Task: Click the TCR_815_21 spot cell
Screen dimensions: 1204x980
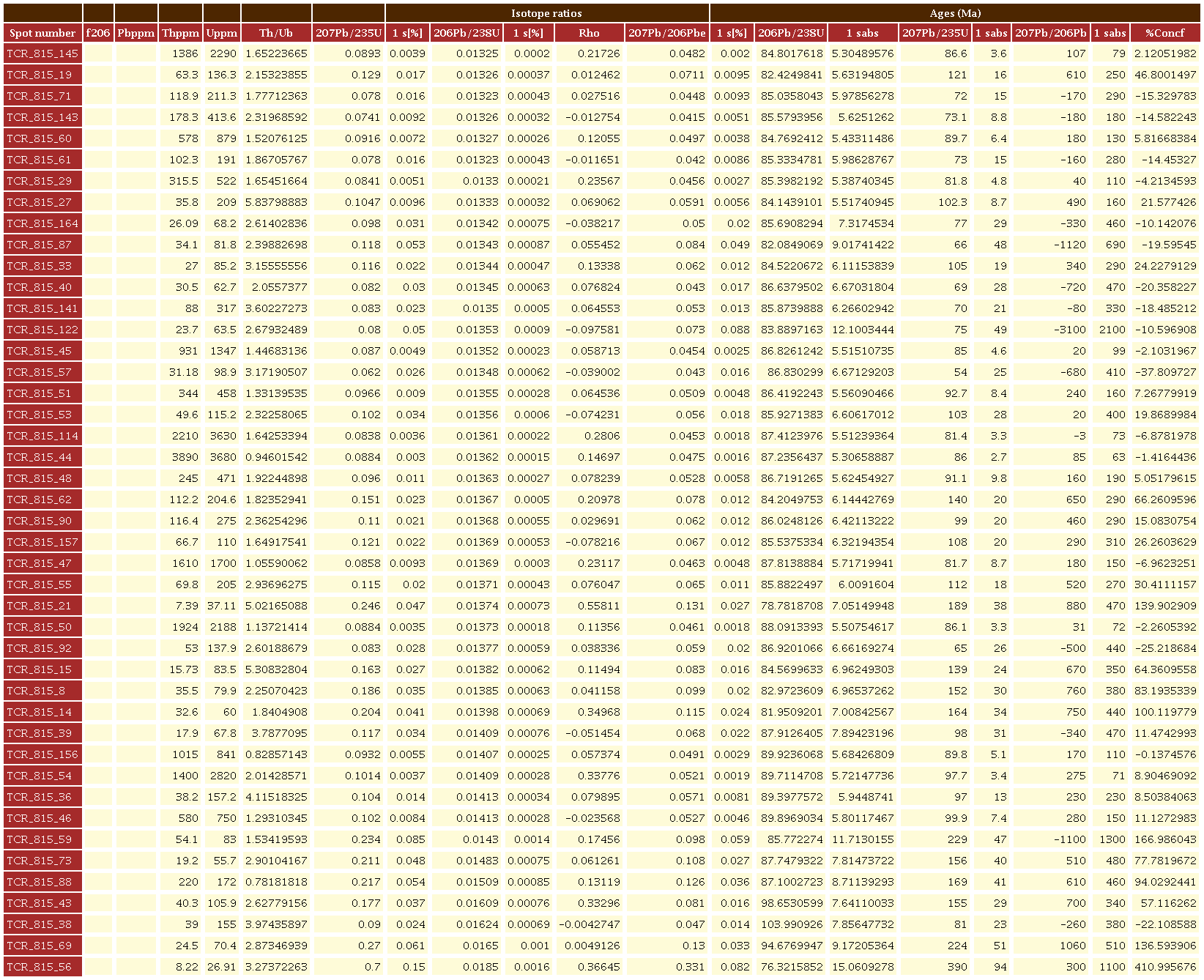Action: (42, 606)
